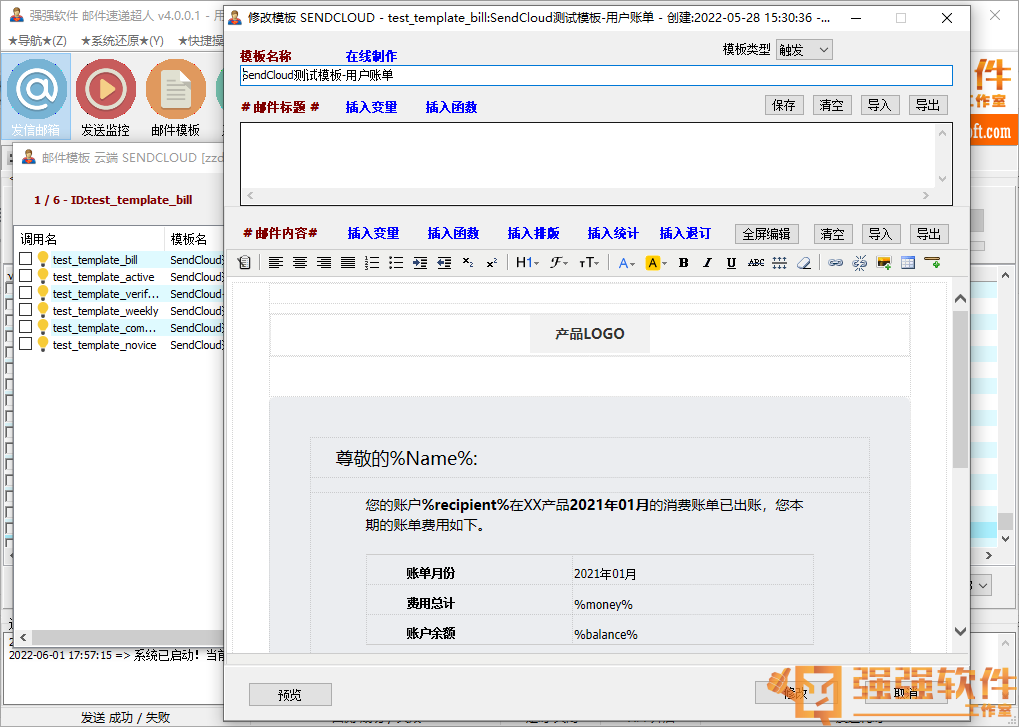Click 插入函数 link for email subject

tap(451, 107)
